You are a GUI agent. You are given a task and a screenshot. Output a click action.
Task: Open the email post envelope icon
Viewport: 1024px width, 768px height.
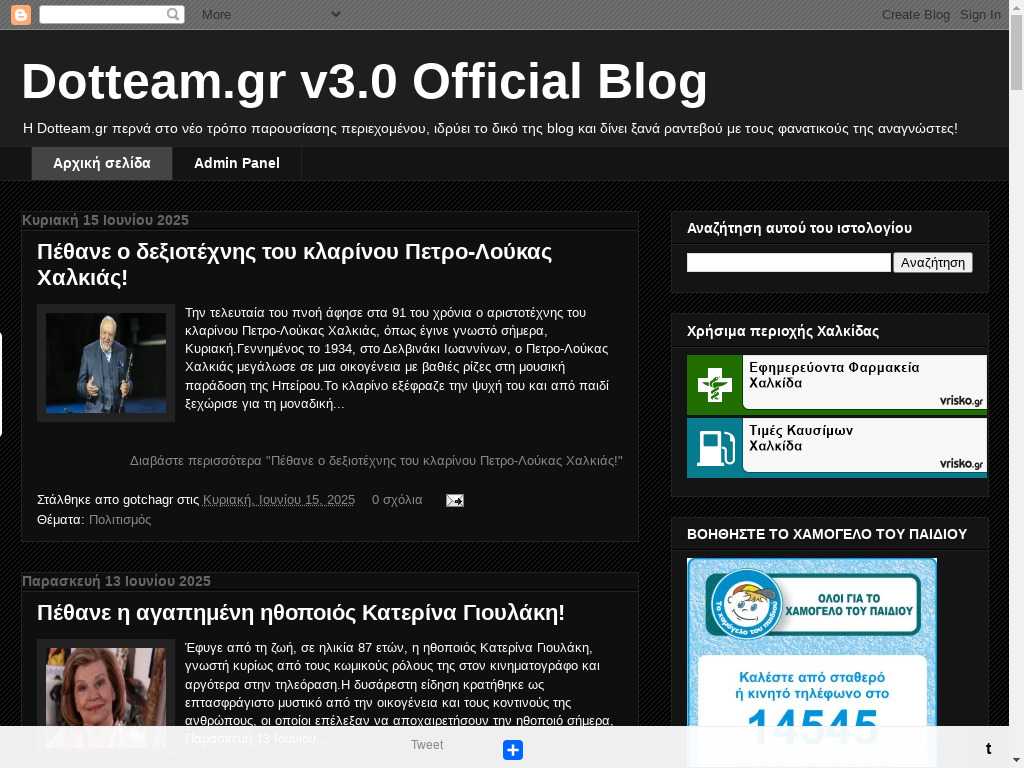455,500
